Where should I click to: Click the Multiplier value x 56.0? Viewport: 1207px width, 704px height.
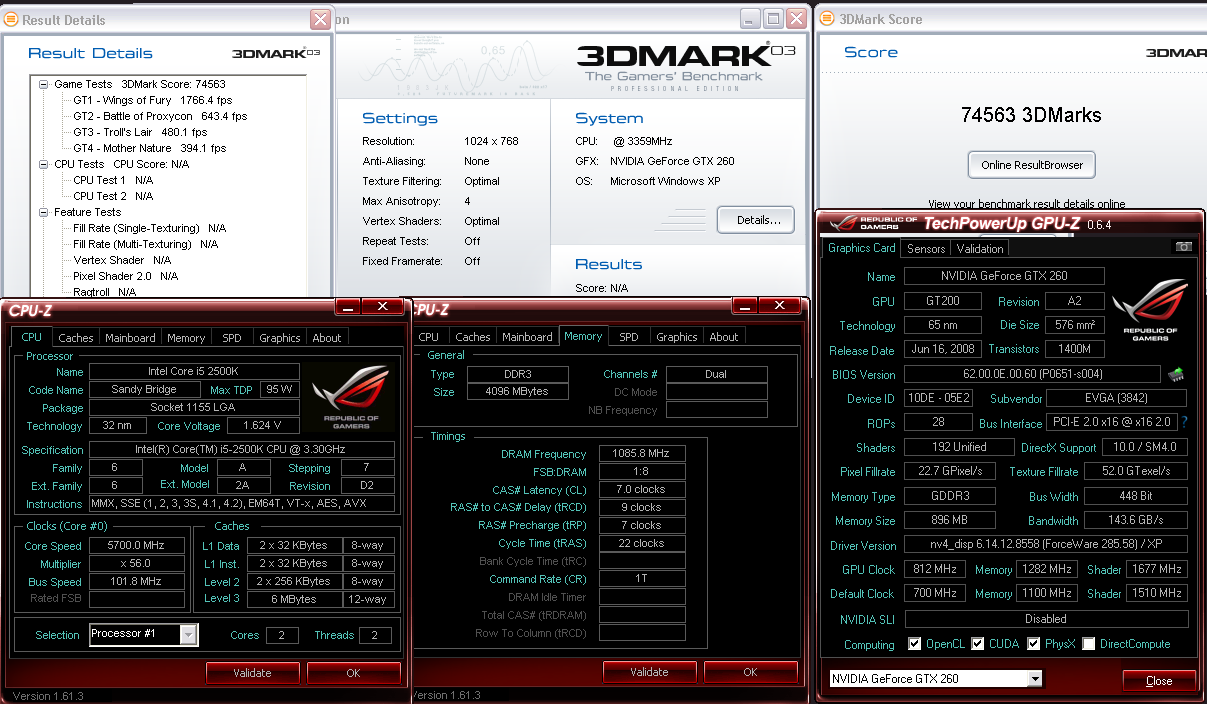[x=137, y=564]
